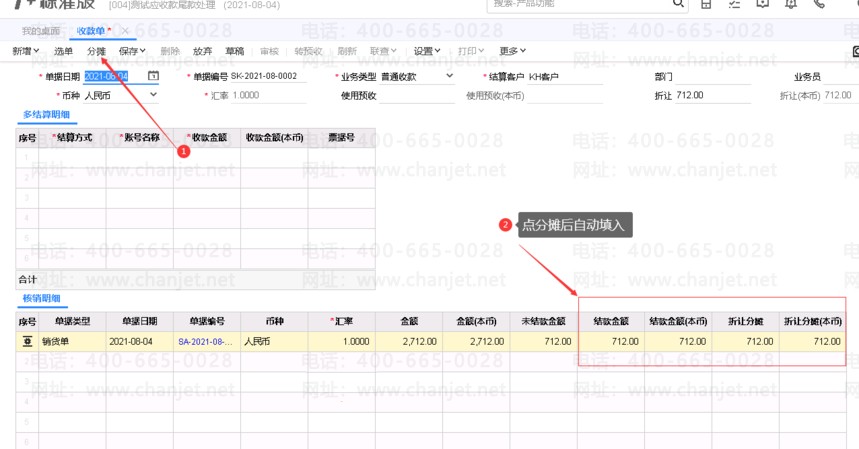Close the 收款单 tab
Viewport: 859px width, 449px height.
(125, 31)
